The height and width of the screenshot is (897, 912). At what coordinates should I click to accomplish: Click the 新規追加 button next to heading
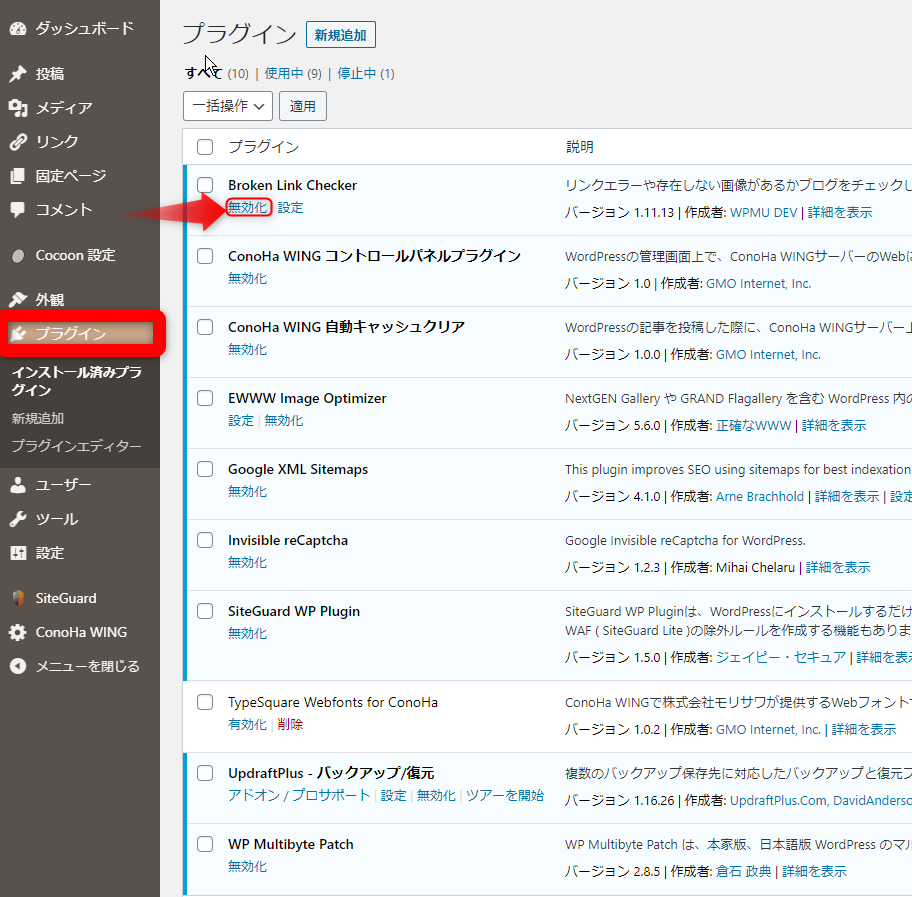pyautogui.click(x=341, y=35)
